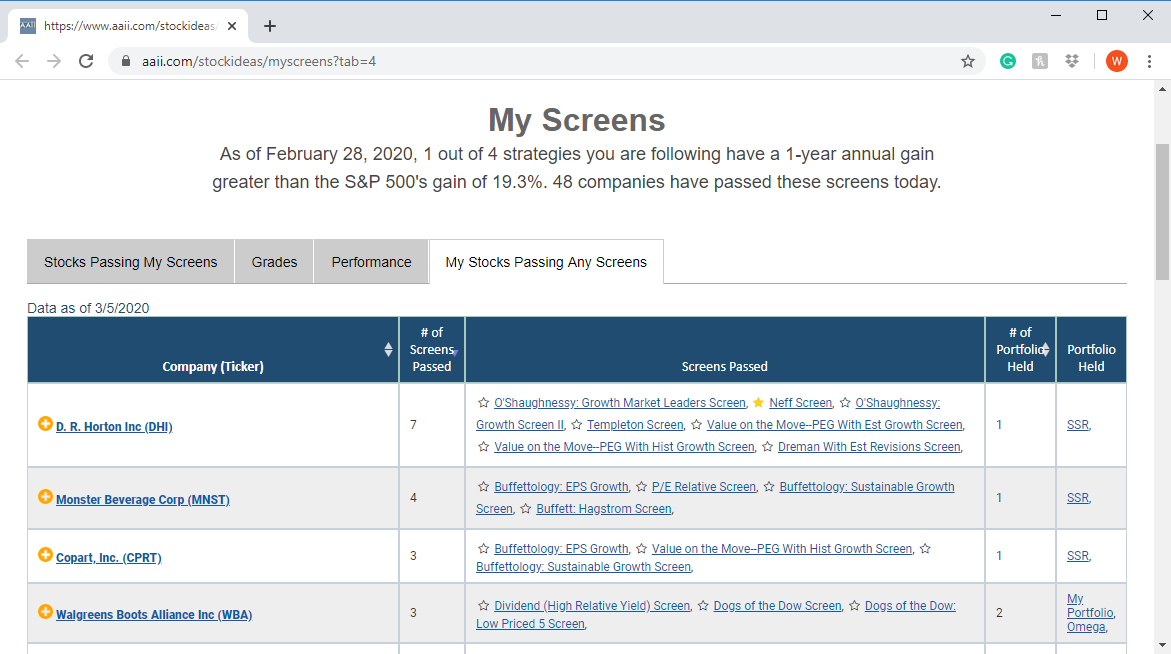Image resolution: width=1171 pixels, height=654 pixels.
Task: Open the Dividend (High Relative Yield) Screen link
Action: [591, 606]
